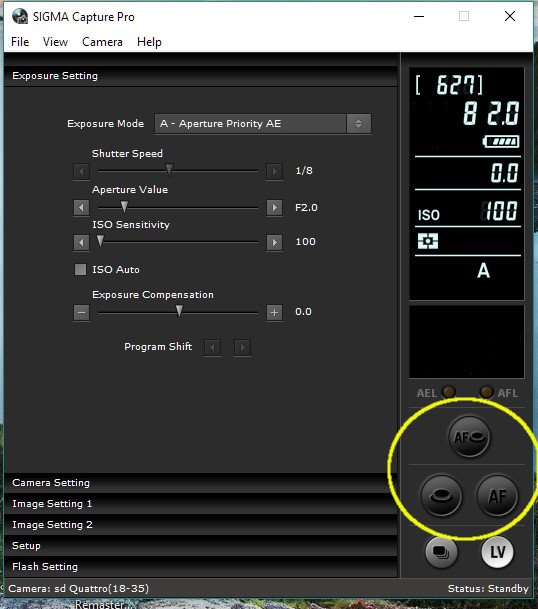Click the Camera: sd Quattro(18-35) status text
Viewport: 538px width, 609px height.
pyautogui.click(x=78, y=588)
